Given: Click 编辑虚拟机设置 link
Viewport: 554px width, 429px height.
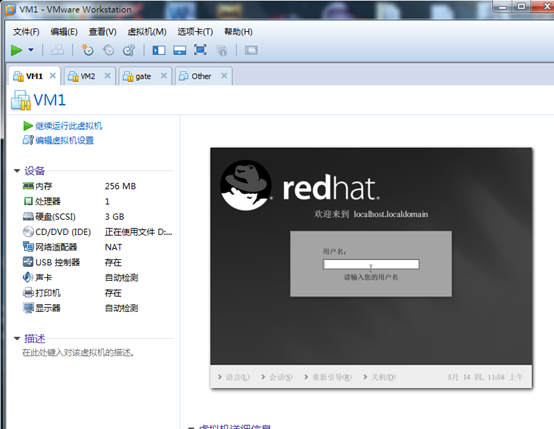Looking at the screenshot, I should tap(64, 140).
